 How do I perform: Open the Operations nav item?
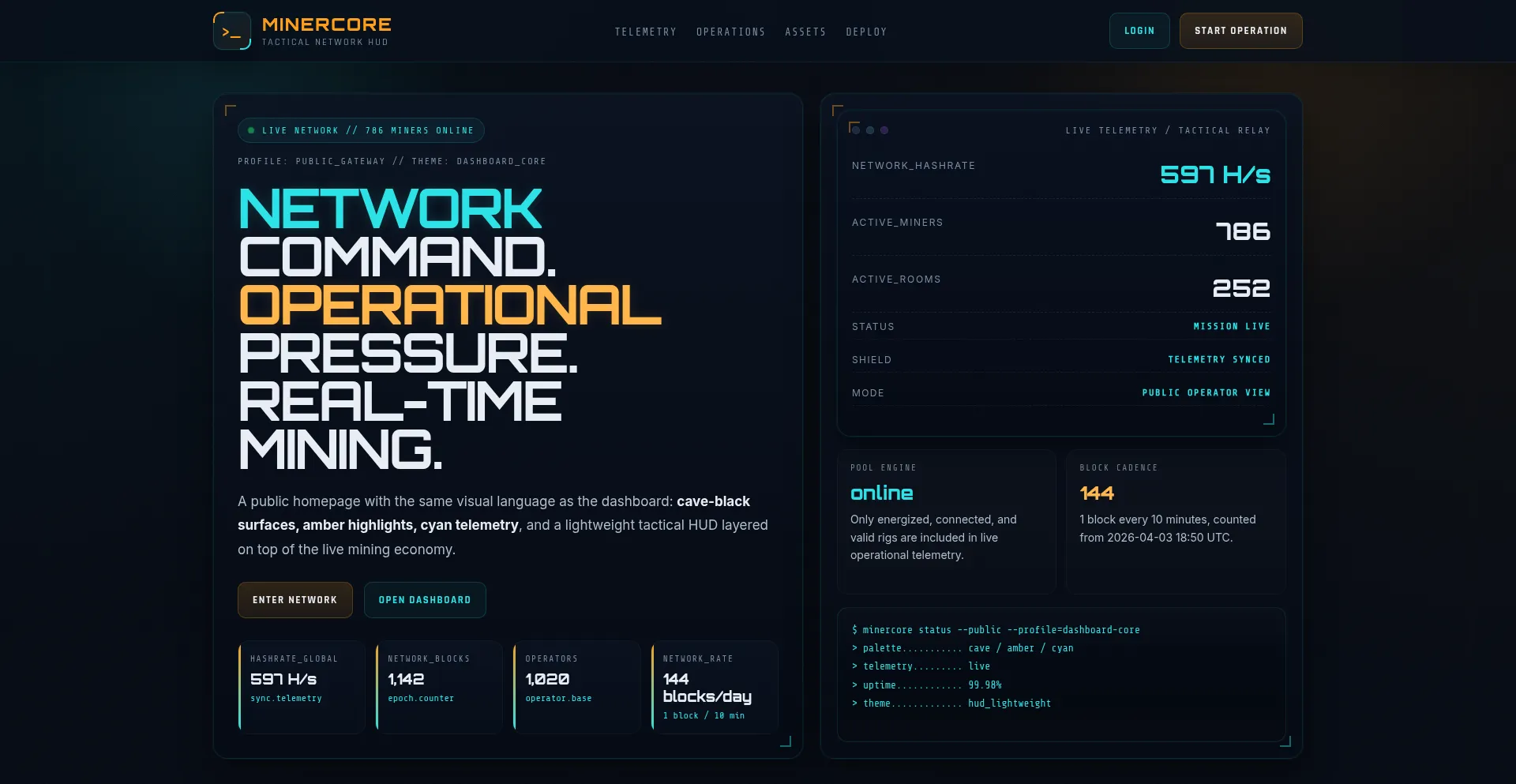click(730, 32)
